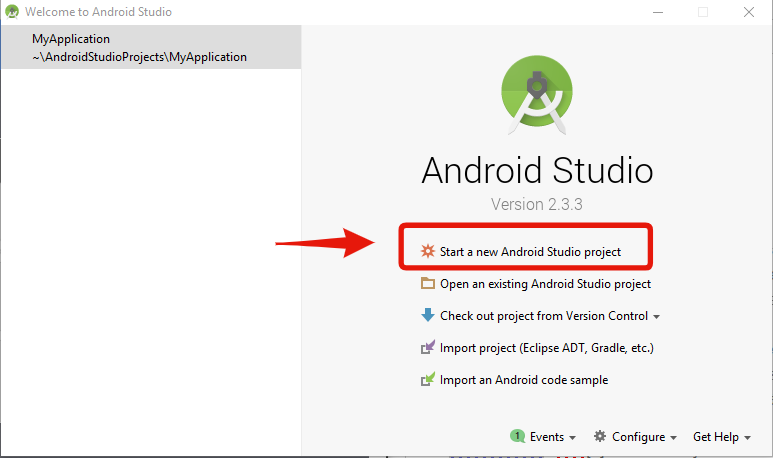Click the blue download arrow Version Control icon
Viewport: 773px width, 458px height.
pyautogui.click(x=427, y=315)
